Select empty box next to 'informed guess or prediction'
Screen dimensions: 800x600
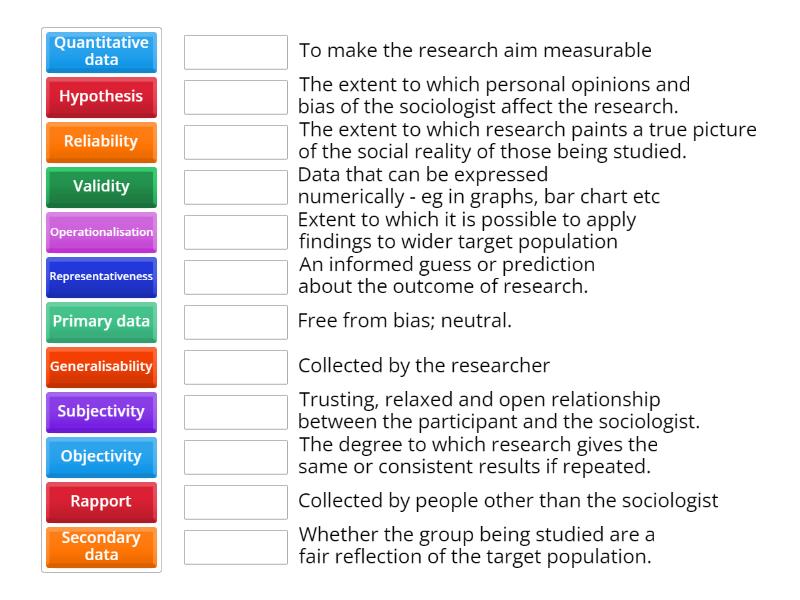pos(236,277)
